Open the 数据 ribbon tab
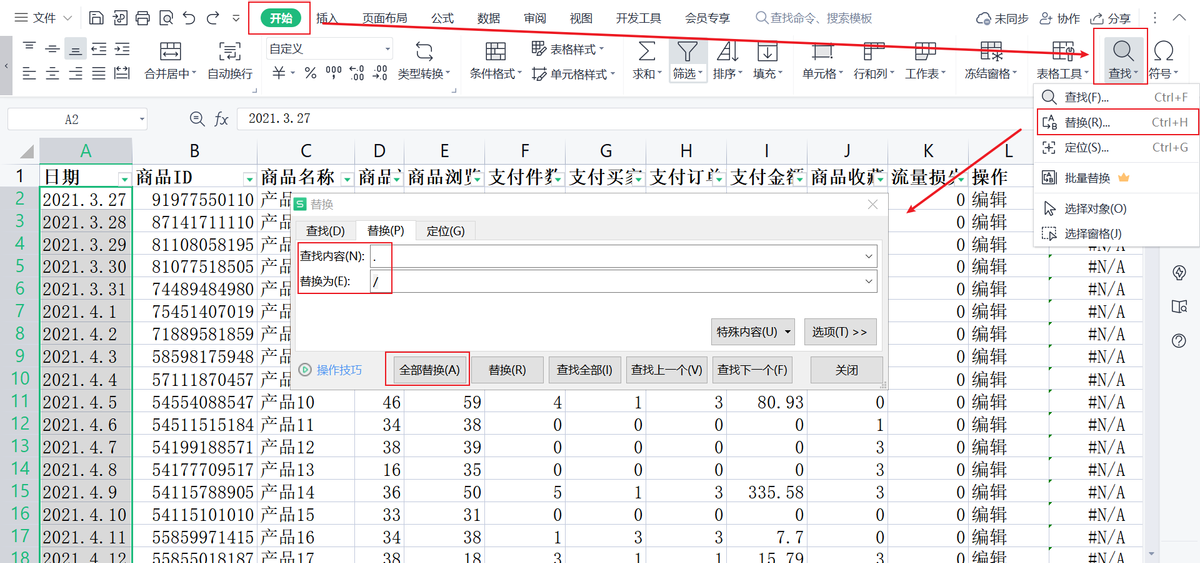Viewport: 1200px width, 563px height. (x=489, y=18)
